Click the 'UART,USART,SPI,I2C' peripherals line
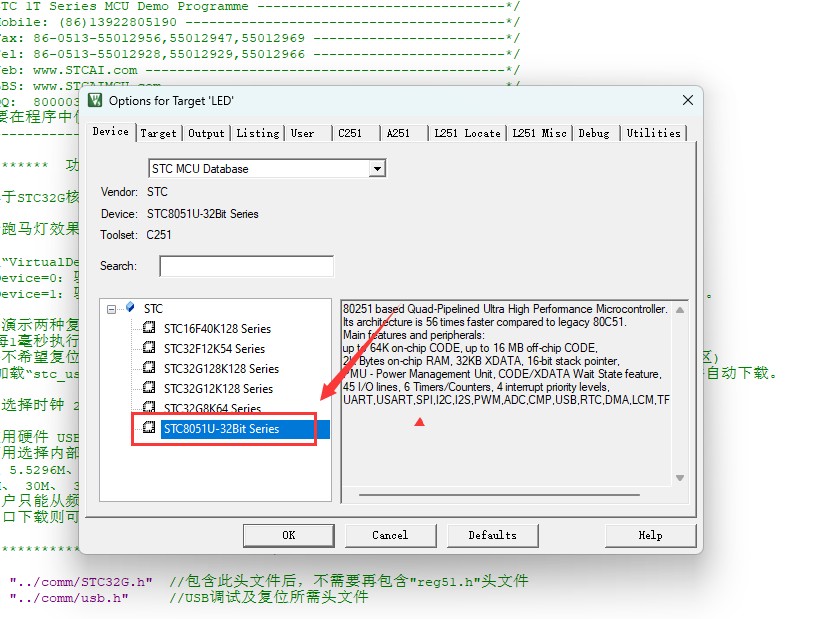825x619 pixels. [x=506, y=400]
